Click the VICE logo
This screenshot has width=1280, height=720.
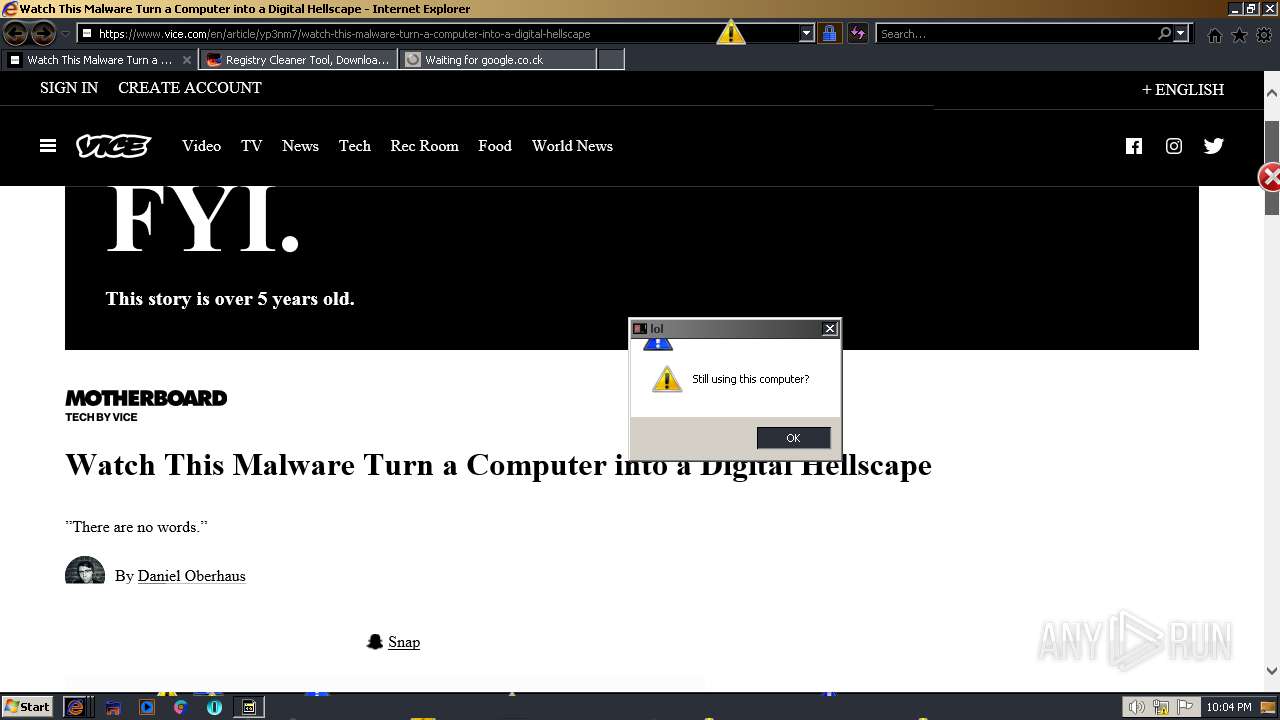pos(113,146)
